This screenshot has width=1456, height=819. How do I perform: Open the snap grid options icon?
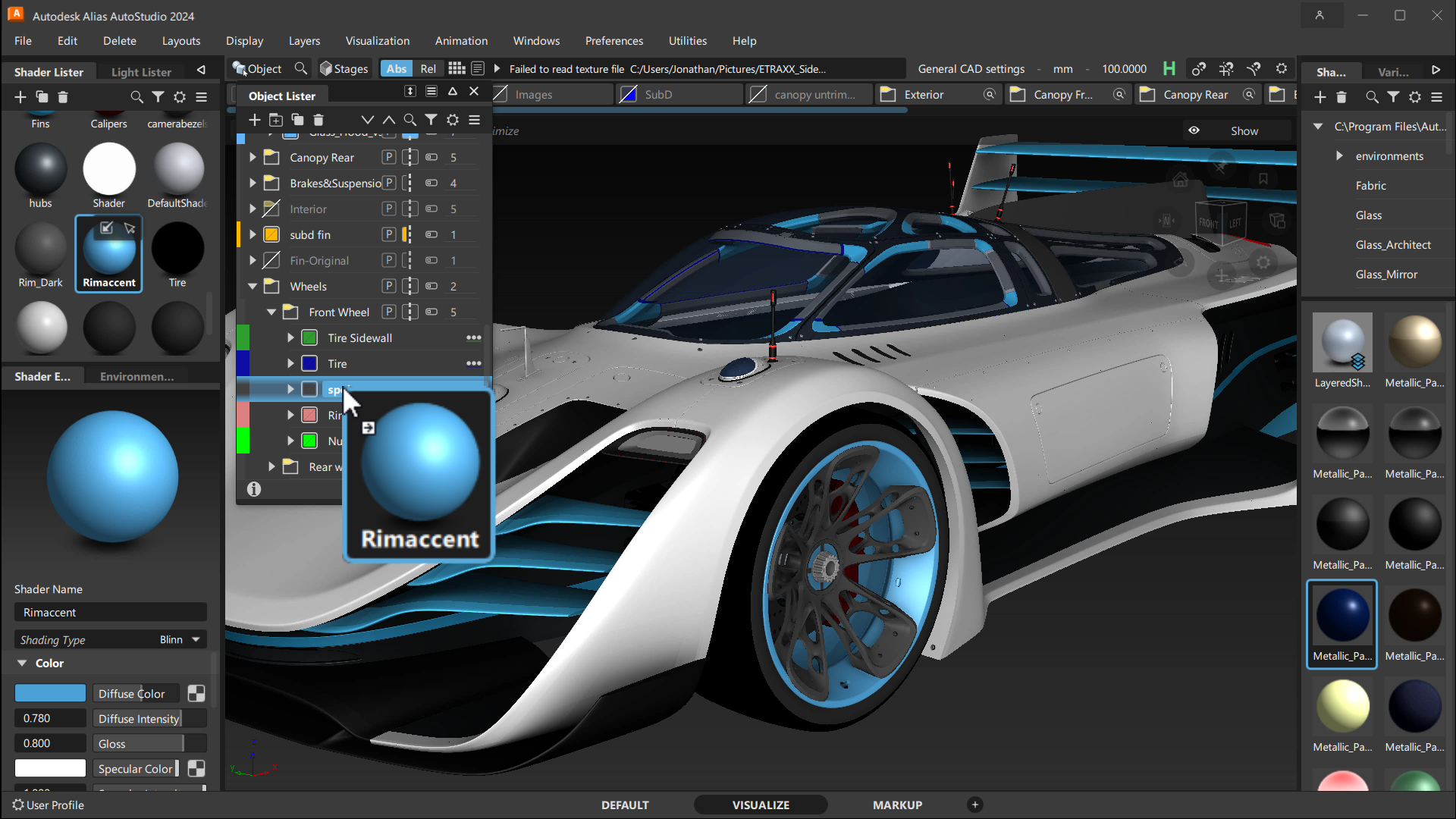tap(457, 68)
